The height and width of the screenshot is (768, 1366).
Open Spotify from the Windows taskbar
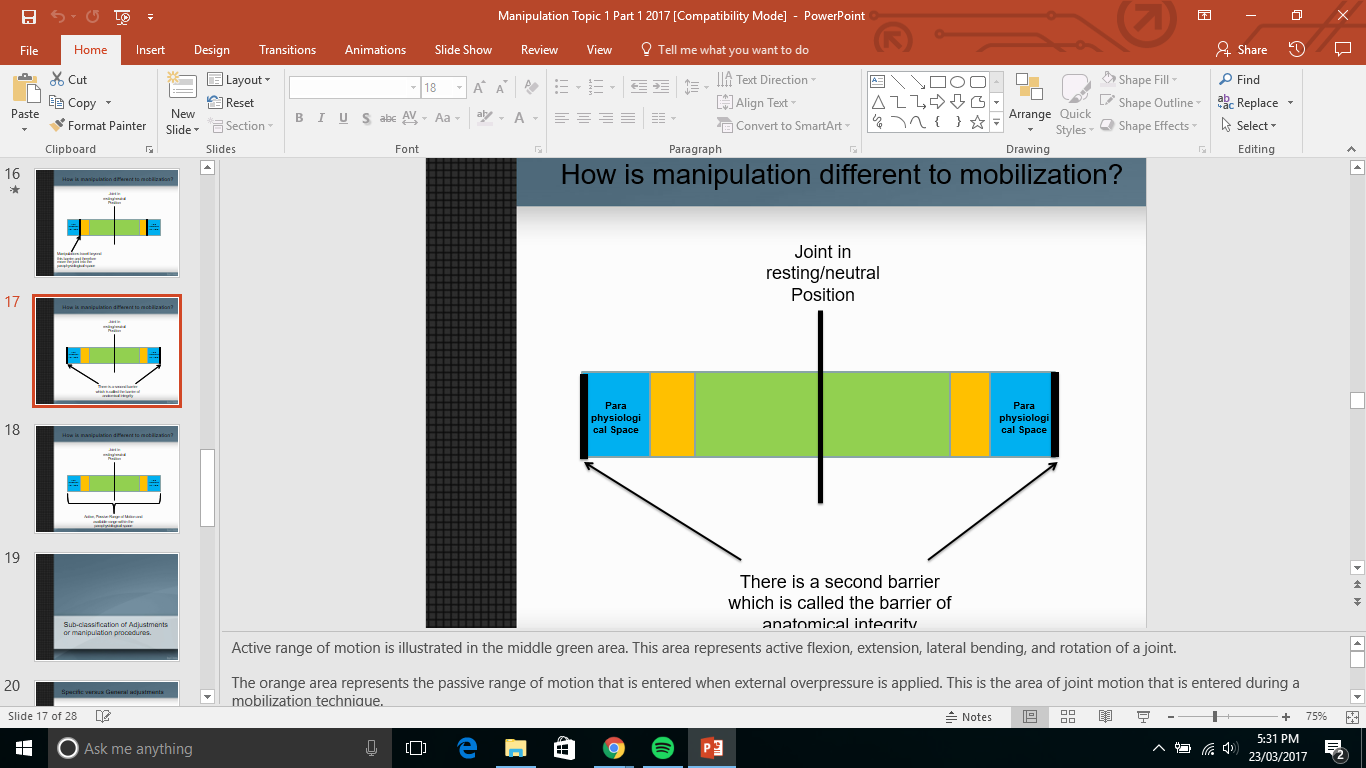662,748
